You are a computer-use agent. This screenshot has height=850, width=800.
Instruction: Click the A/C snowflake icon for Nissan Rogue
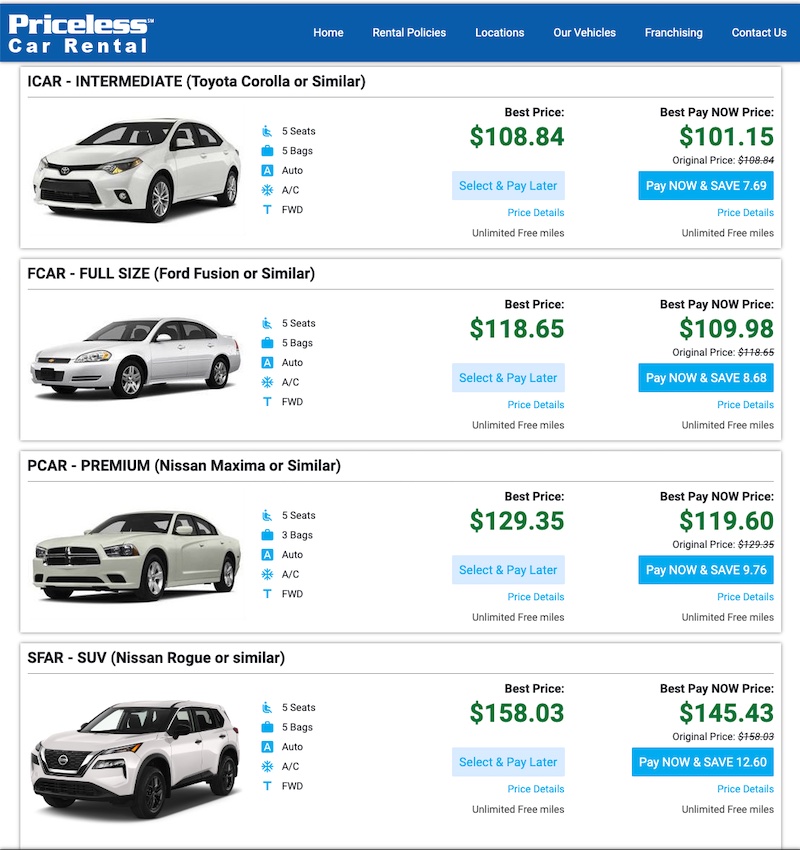[267, 766]
